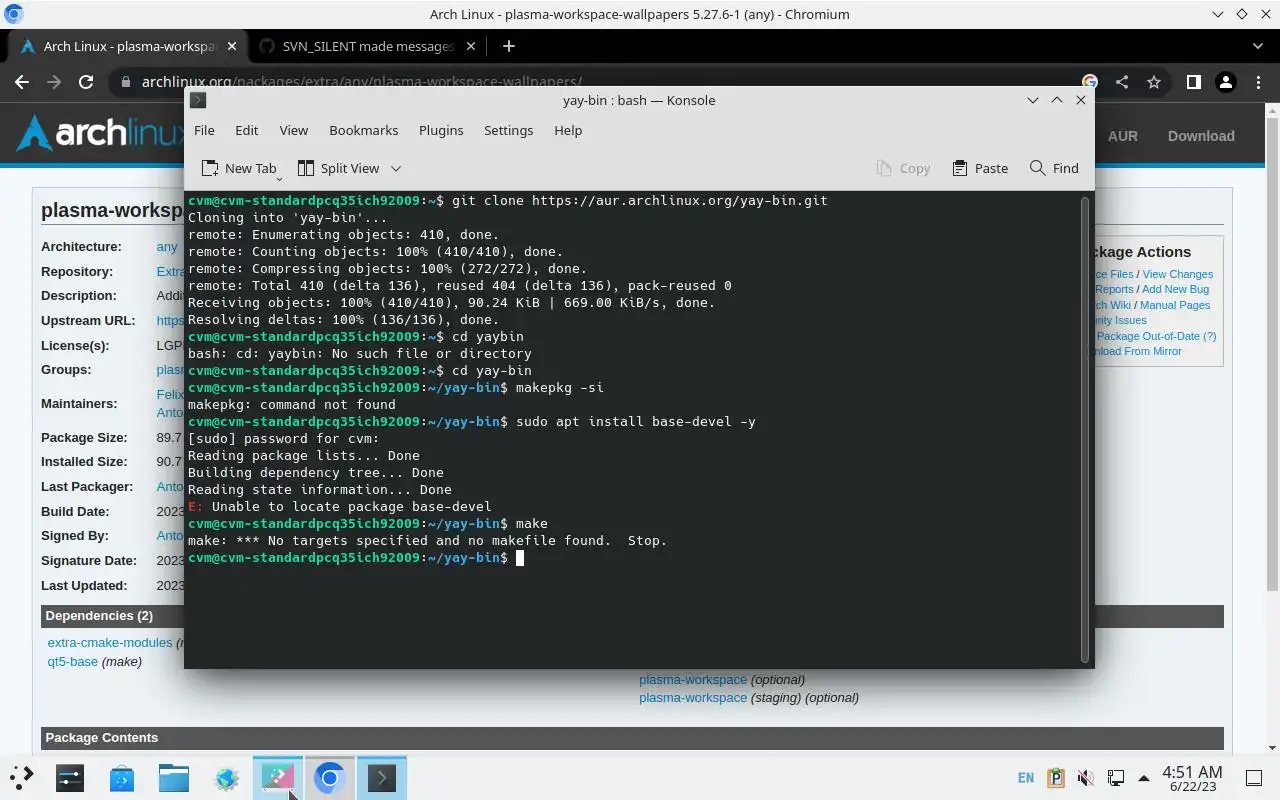
Task: Bookmark this page with the star
Action: [x=1154, y=82]
